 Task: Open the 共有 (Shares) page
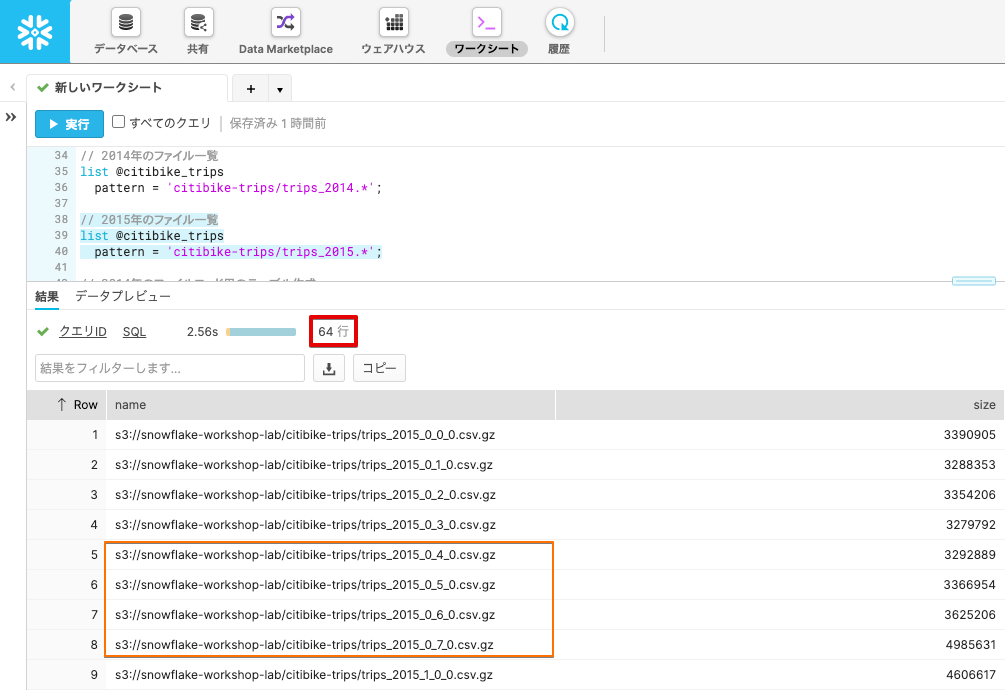(198, 23)
